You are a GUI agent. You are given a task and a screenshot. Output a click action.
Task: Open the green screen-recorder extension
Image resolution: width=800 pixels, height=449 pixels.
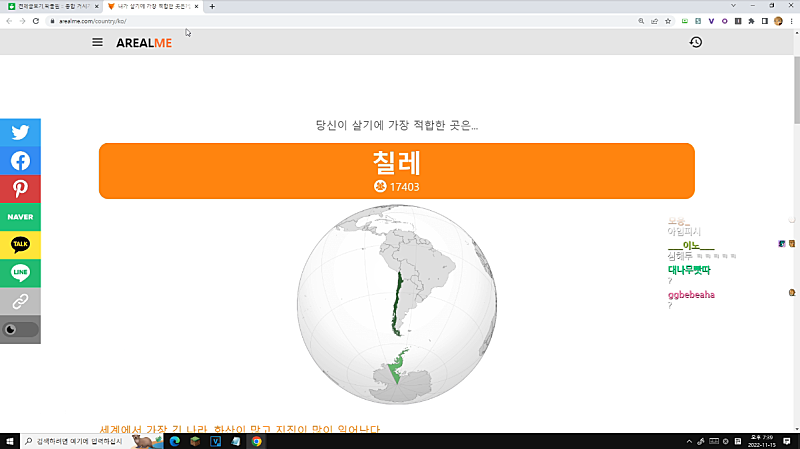[685, 21]
